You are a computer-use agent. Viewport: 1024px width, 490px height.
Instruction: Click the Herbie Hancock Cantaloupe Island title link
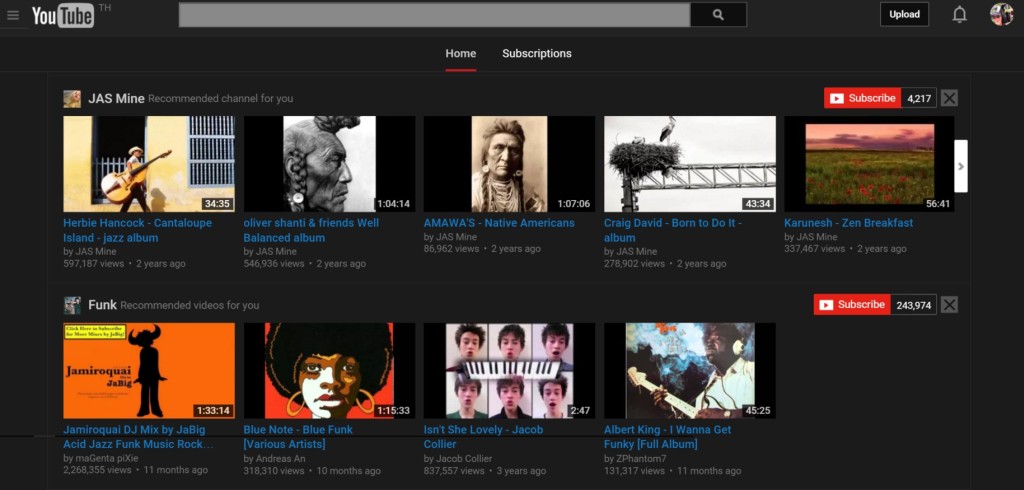click(x=137, y=230)
